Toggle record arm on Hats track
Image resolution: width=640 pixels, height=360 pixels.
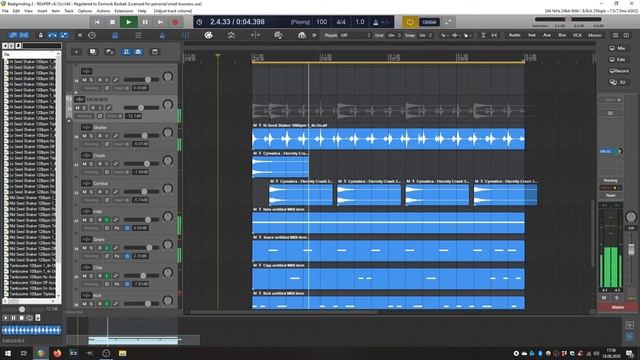click(100, 220)
